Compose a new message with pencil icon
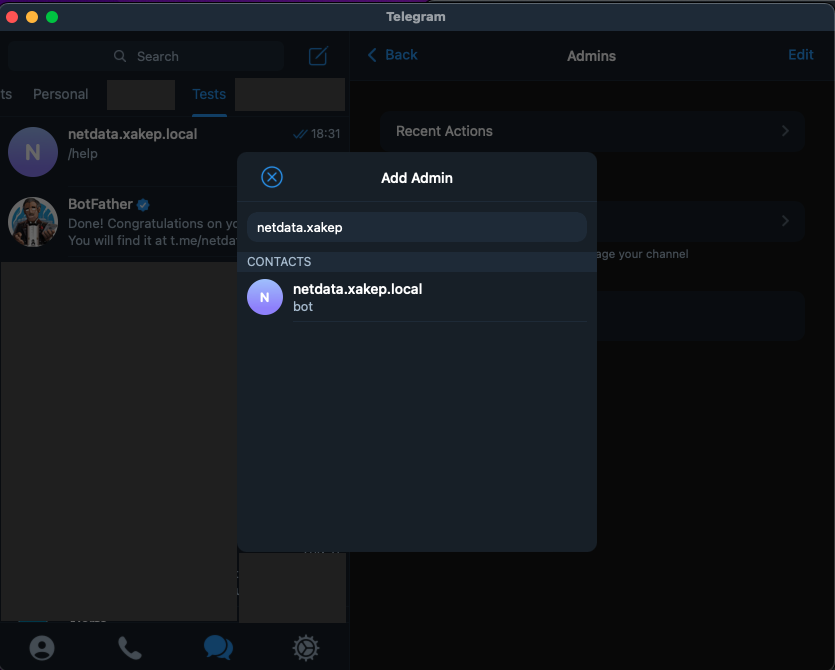Screen dimensions: 835x670 tap(318, 56)
